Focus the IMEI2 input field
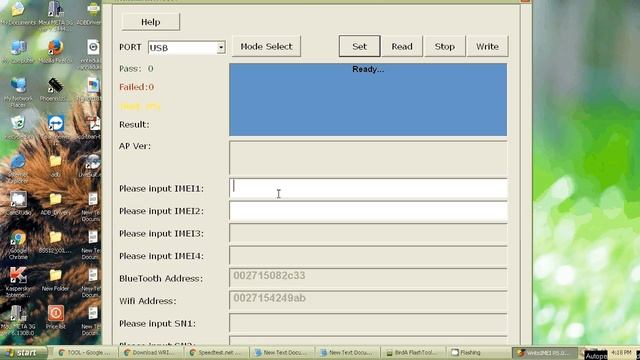Screen dimensions: 640x360 (x=368, y=211)
